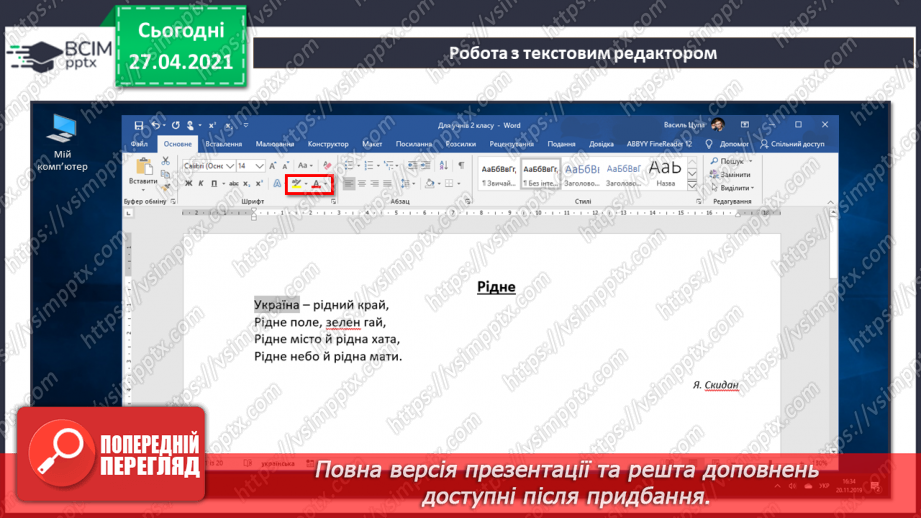The image size is (921, 518).
Task: Apply red font color A
Action: (x=316, y=184)
